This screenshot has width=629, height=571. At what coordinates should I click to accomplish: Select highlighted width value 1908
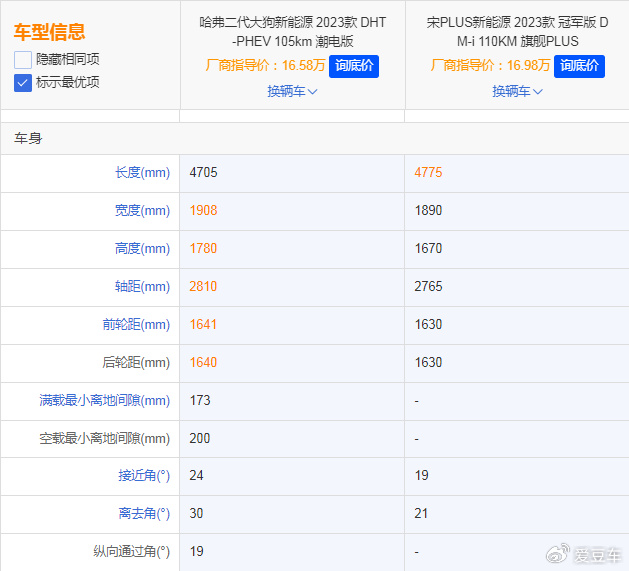[x=203, y=211]
